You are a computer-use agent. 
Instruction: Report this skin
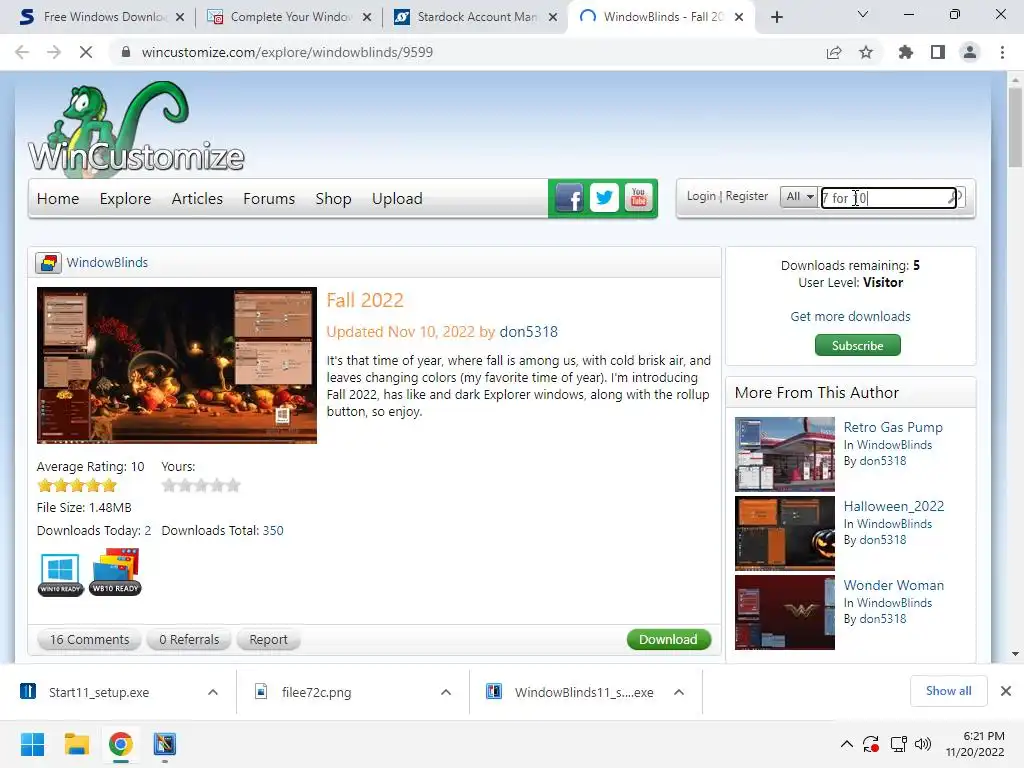(268, 639)
